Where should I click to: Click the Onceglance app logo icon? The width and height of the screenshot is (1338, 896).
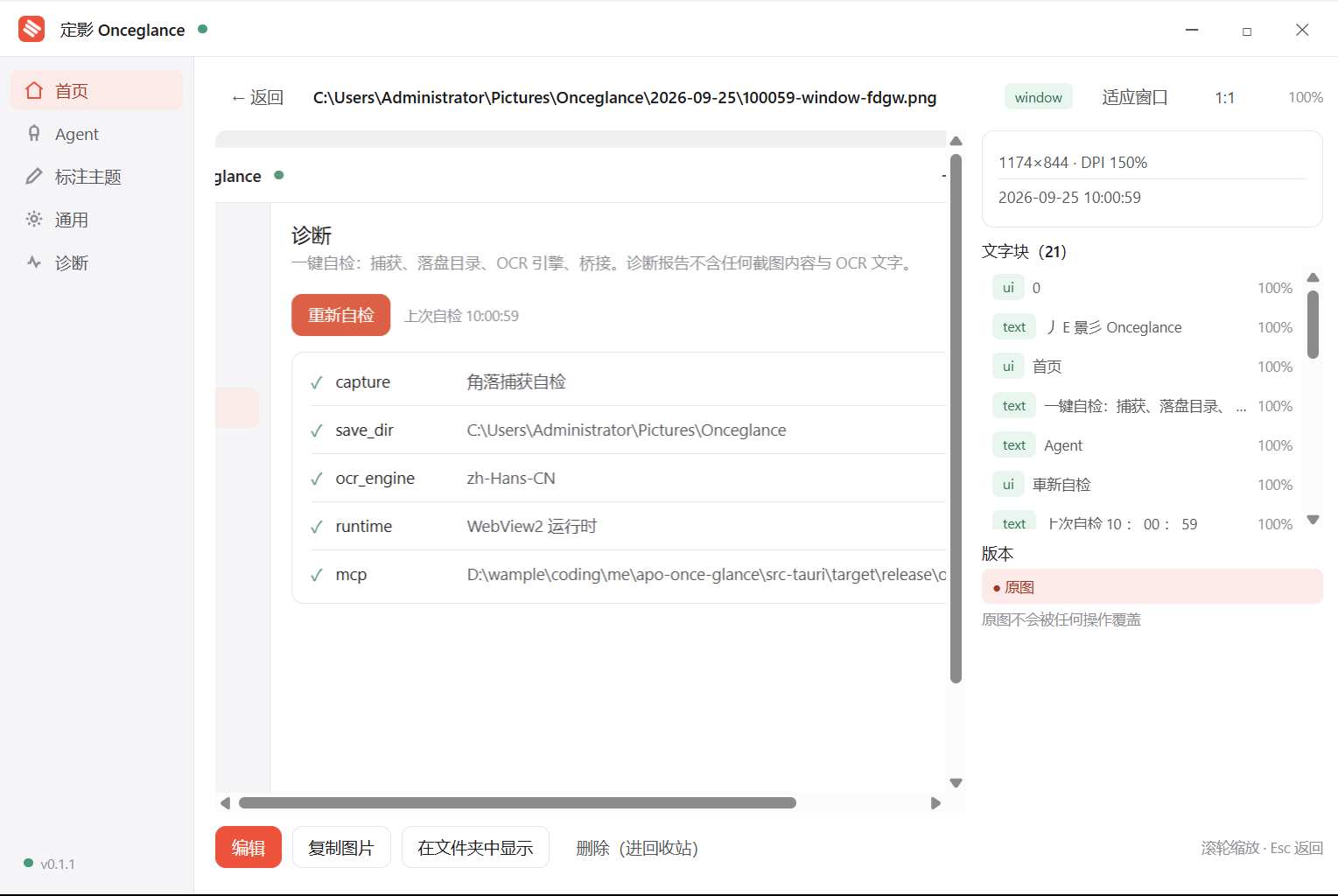click(x=32, y=29)
